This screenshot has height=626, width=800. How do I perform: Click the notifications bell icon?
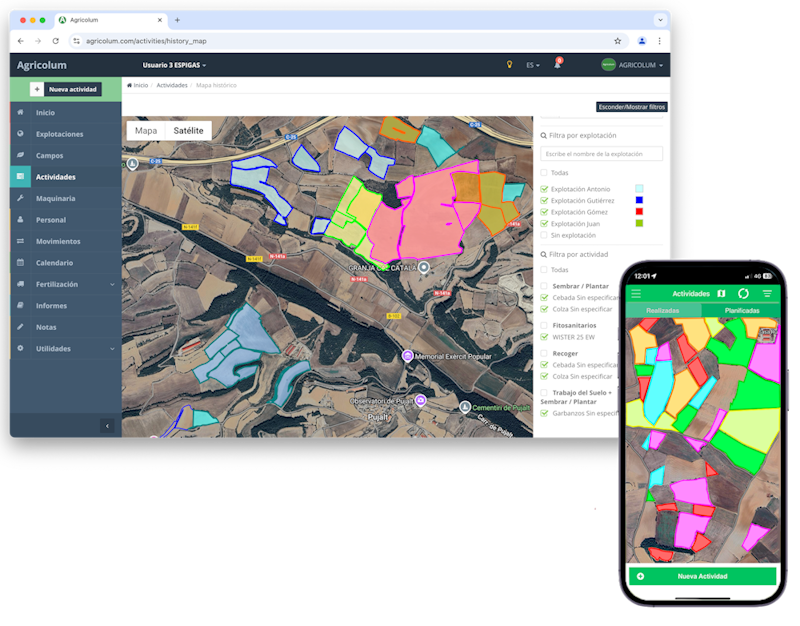click(557, 65)
